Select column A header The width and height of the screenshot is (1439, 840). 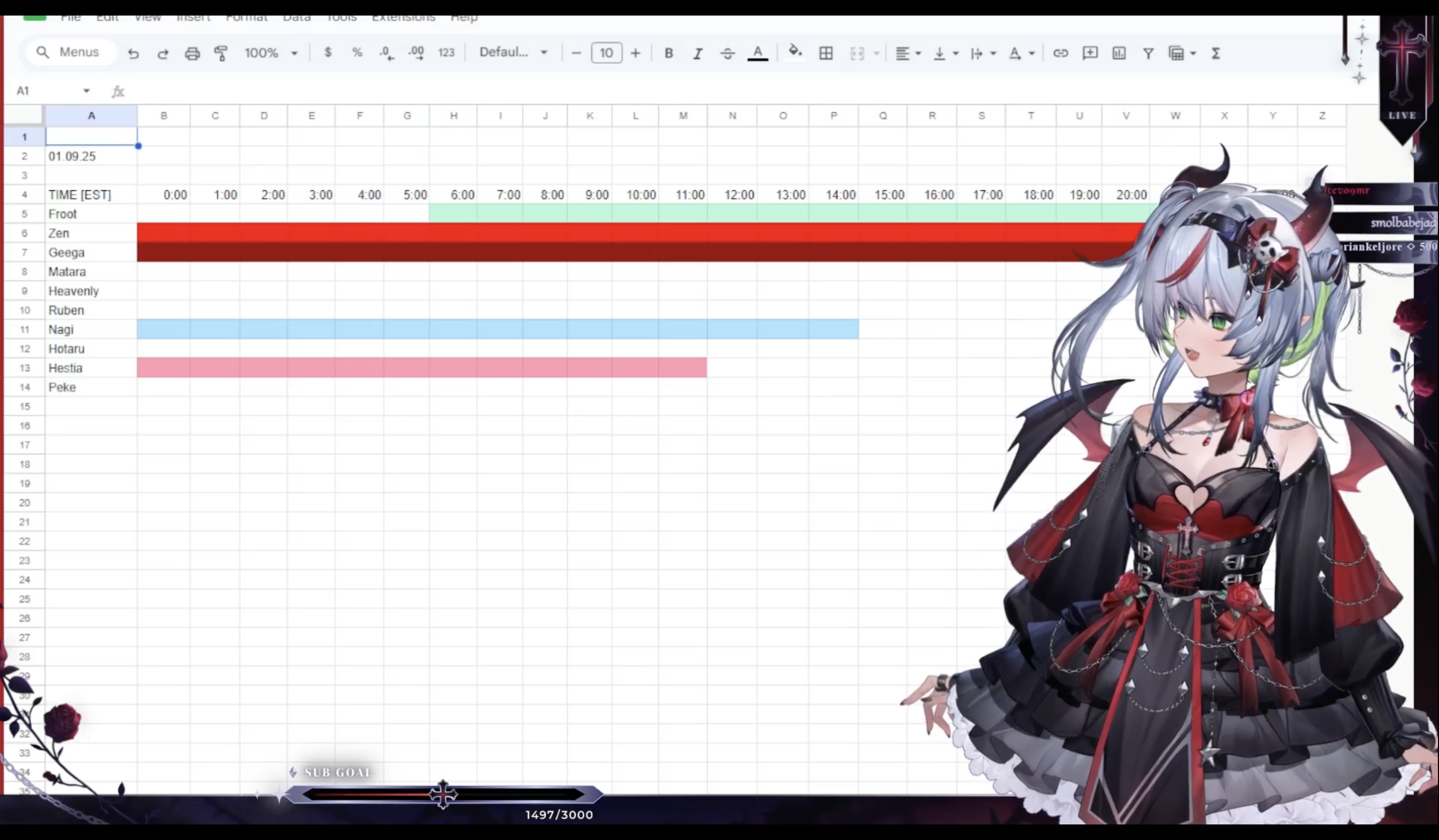(x=91, y=115)
